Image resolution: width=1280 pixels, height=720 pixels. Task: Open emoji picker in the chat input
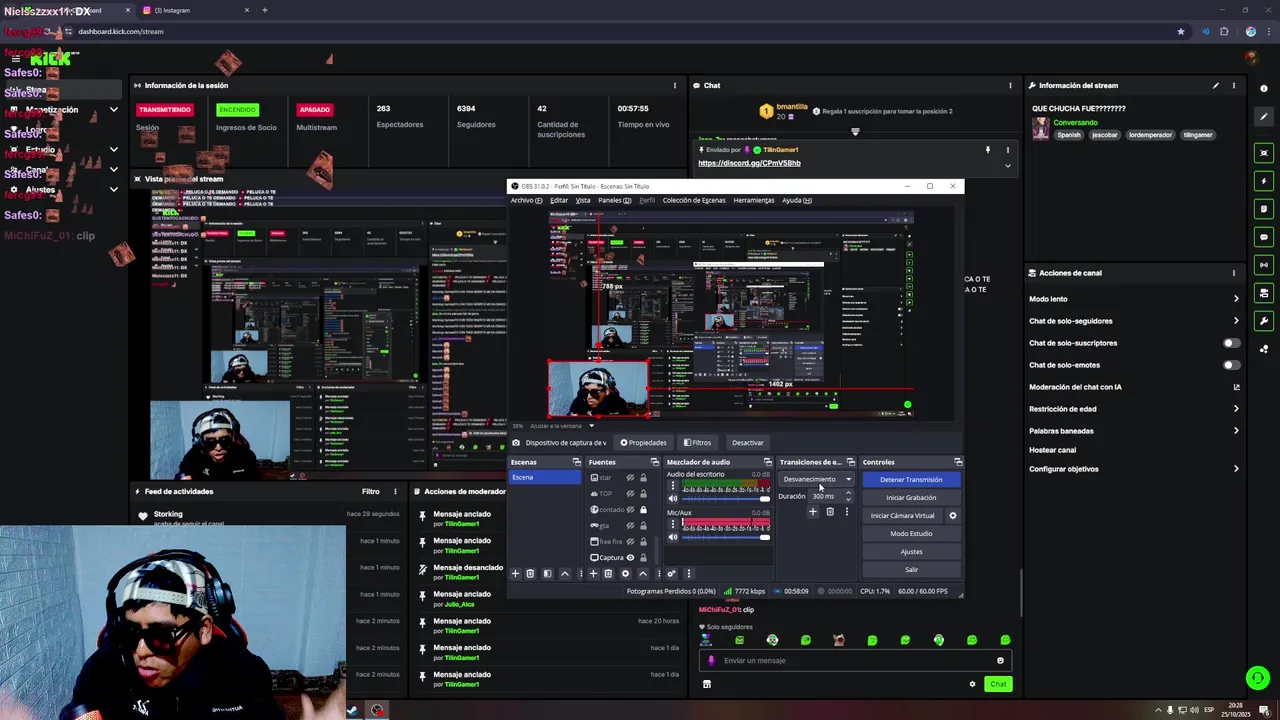point(1000,660)
